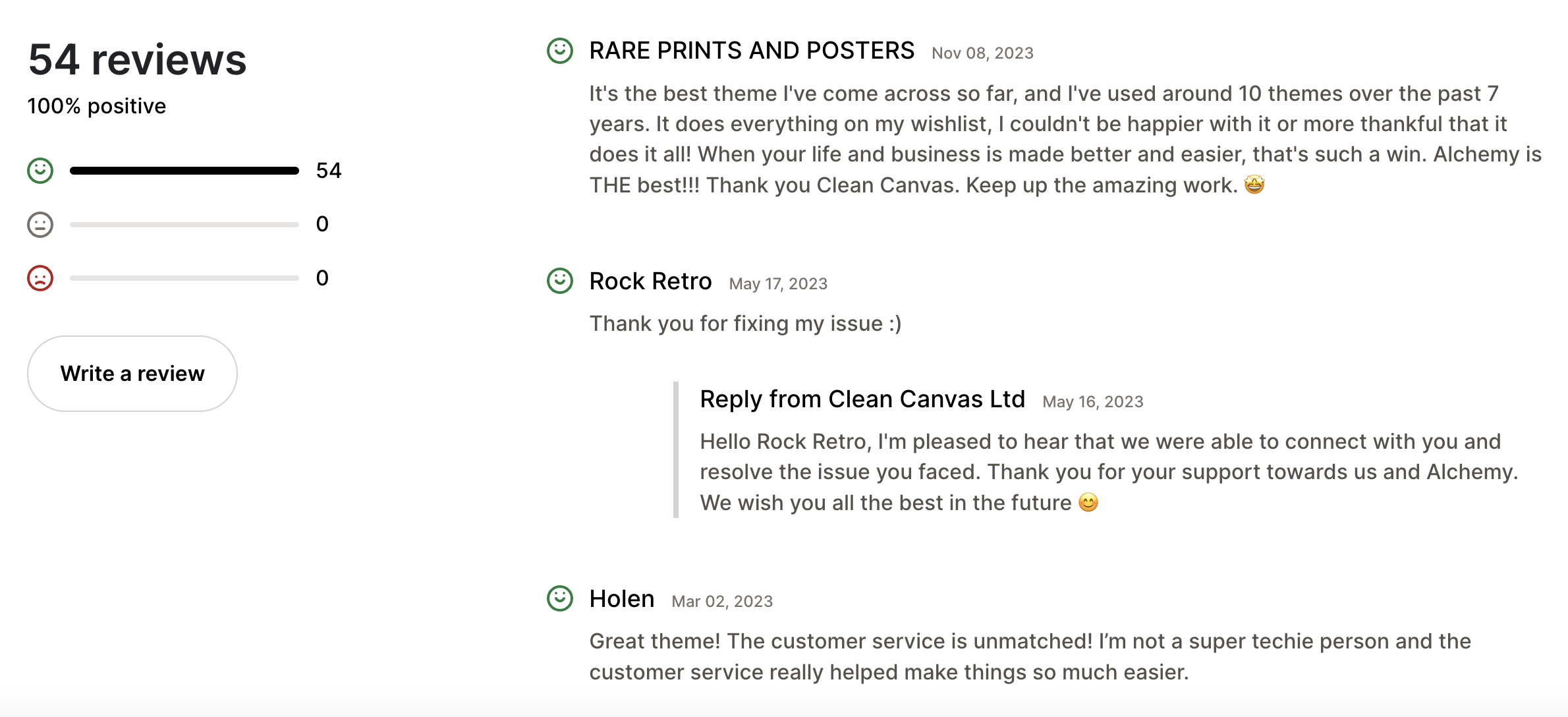
Task: Select the neutral face rating icon
Action: click(40, 224)
